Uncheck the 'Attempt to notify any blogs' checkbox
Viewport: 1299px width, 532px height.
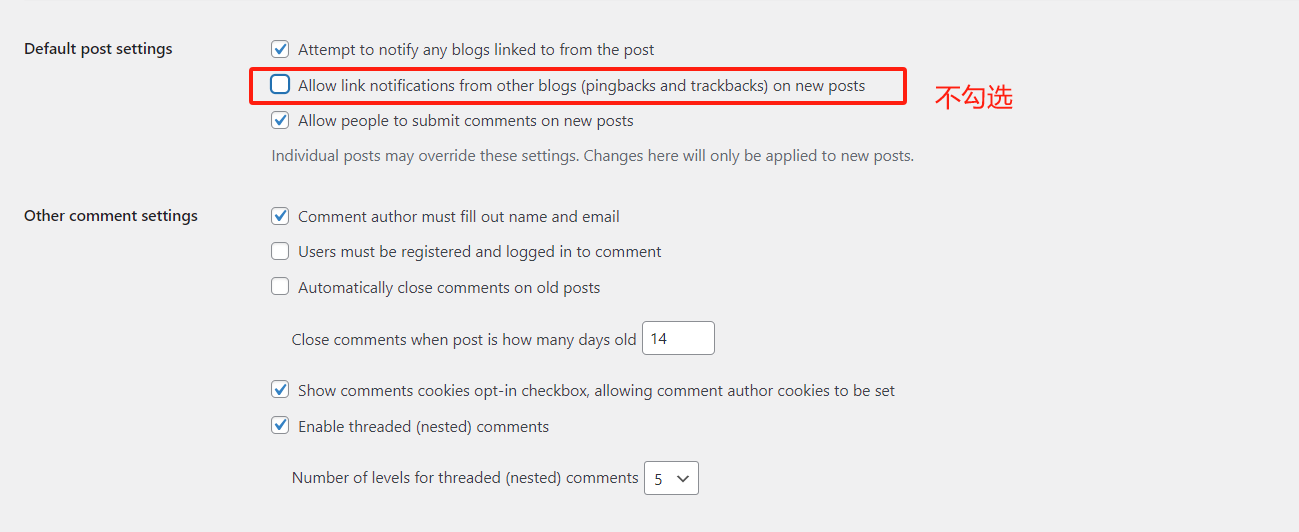coord(280,49)
